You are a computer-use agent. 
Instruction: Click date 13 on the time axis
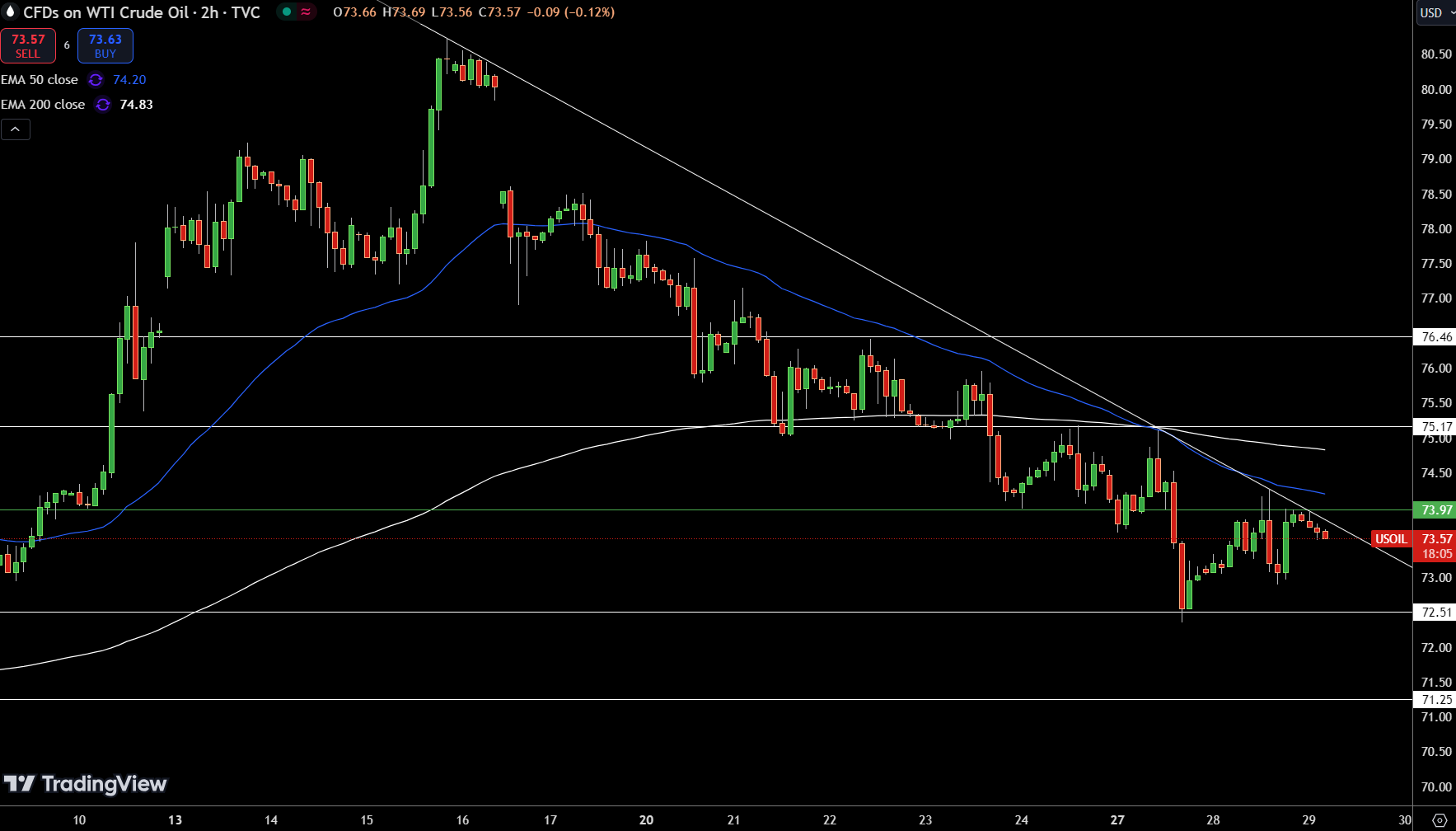(x=175, y=819)
